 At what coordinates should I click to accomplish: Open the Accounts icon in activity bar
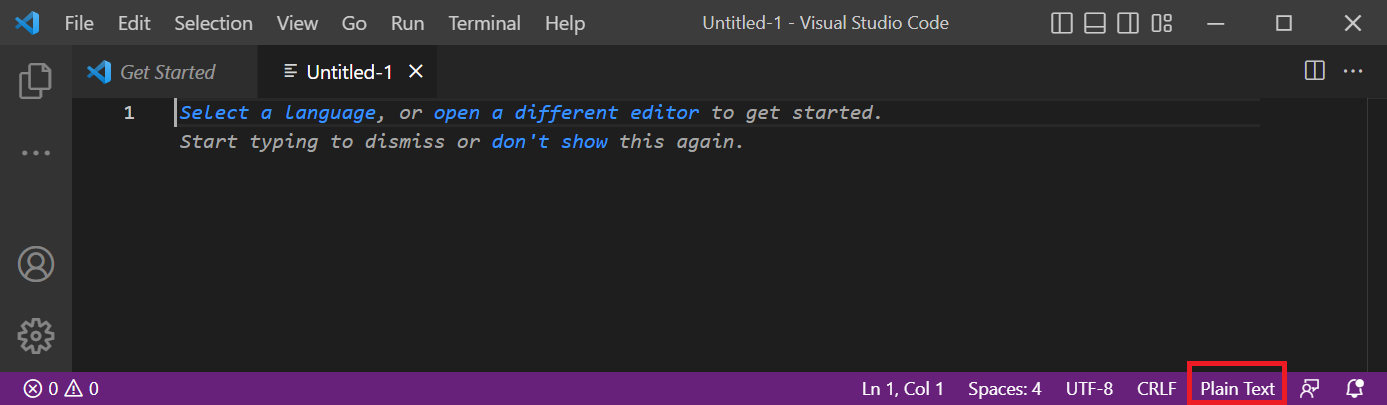coord(36,264)
